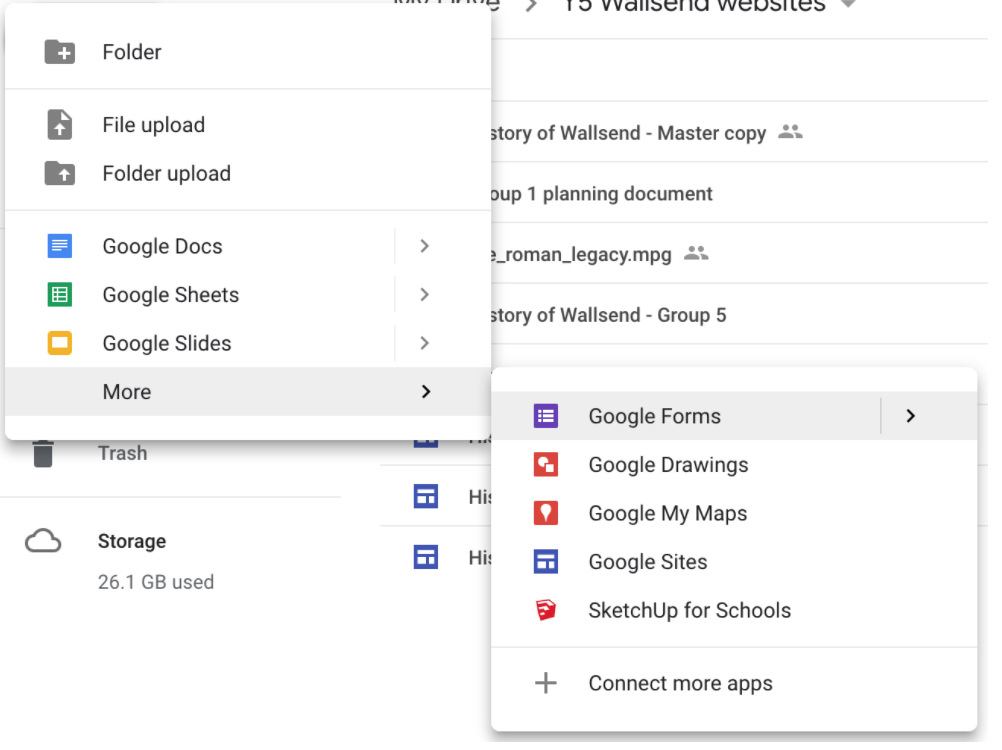The width and height of the screenshot is (1002, 750).
Task: Choose Folder from the New menu
Action: pyautogui.click(x=250, y=52)
